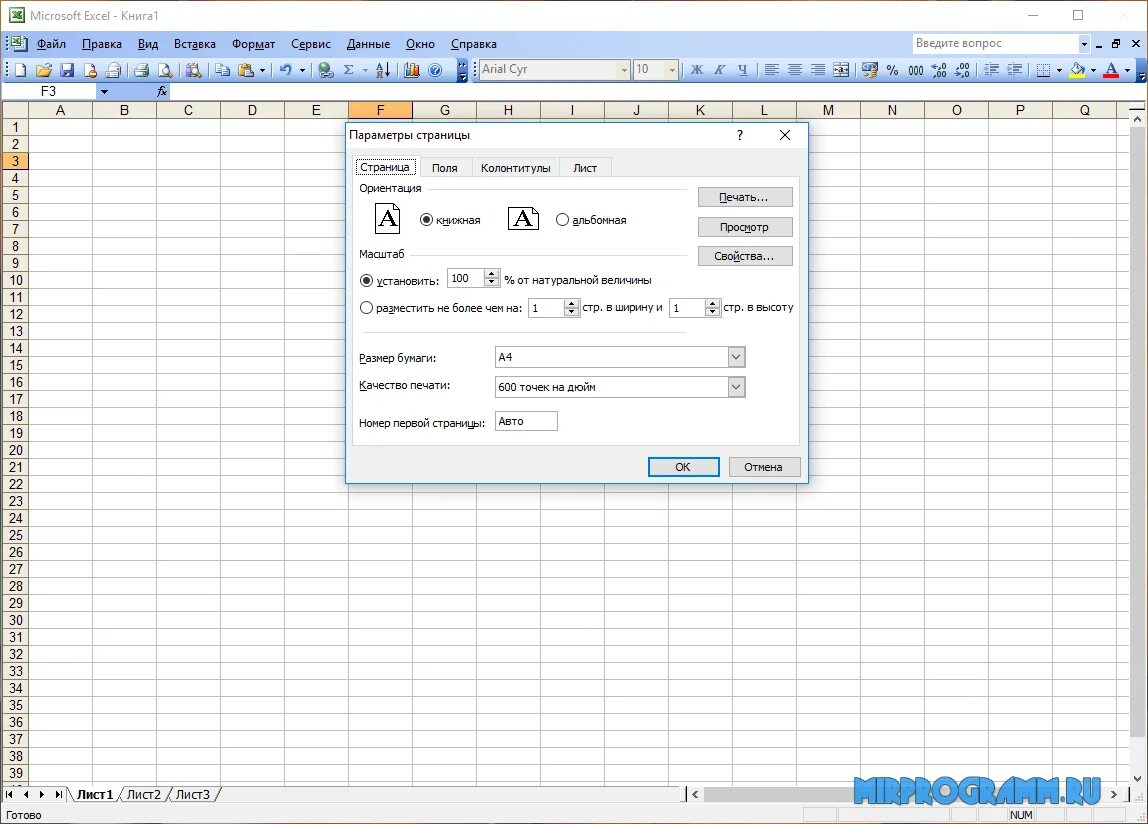This screenshot has height=824, width=1148.
Task: Click Increase Indent icon
Action: [x=1015, y=70]
